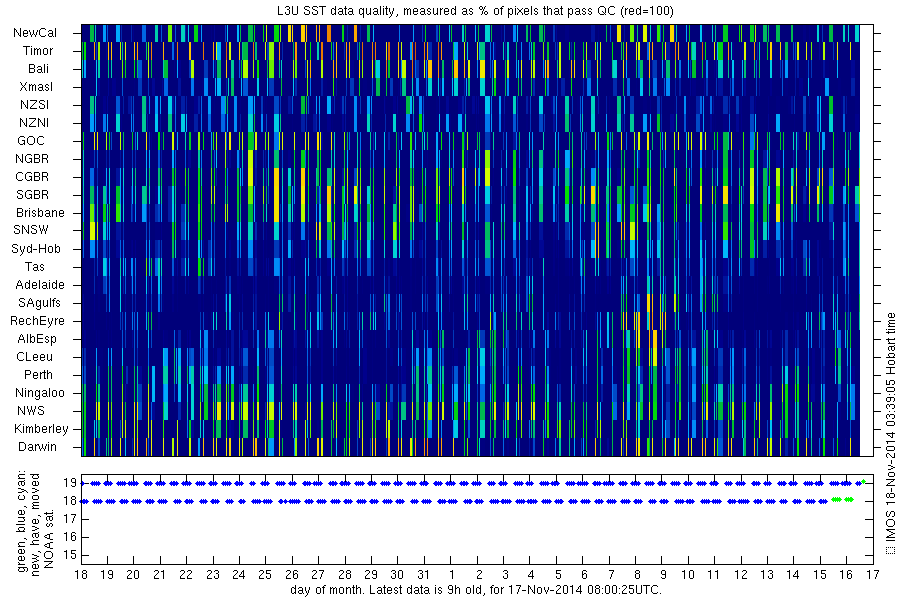Click the Kimberley region label
Screen dimensions: 900x600
(41, 429)
